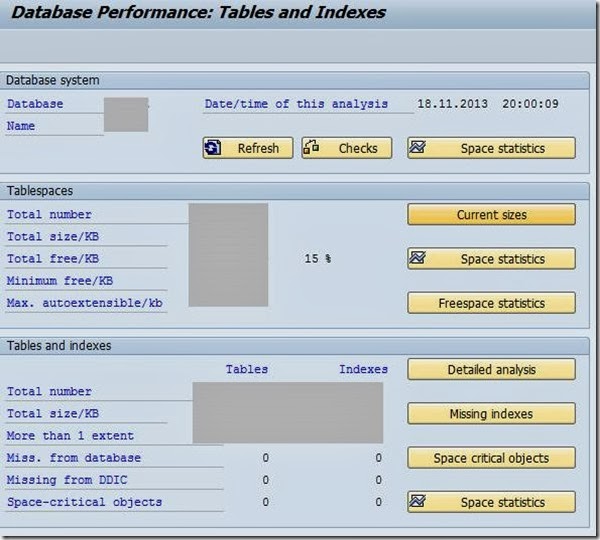Open Space critical objects list
Image resolution: width=600 pixels, height=540 pixels.
point(491,458)
